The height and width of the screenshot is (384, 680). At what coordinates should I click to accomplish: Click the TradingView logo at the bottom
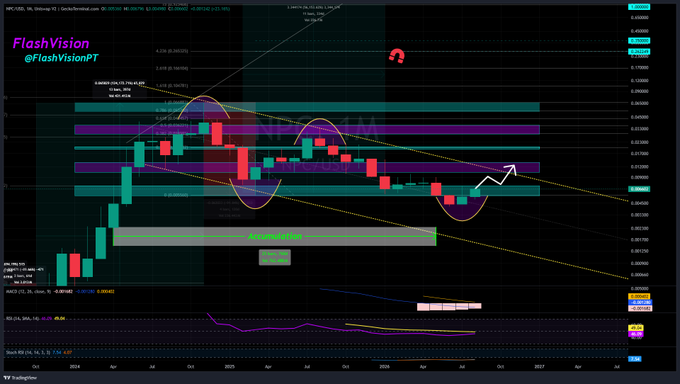[20, 378]
